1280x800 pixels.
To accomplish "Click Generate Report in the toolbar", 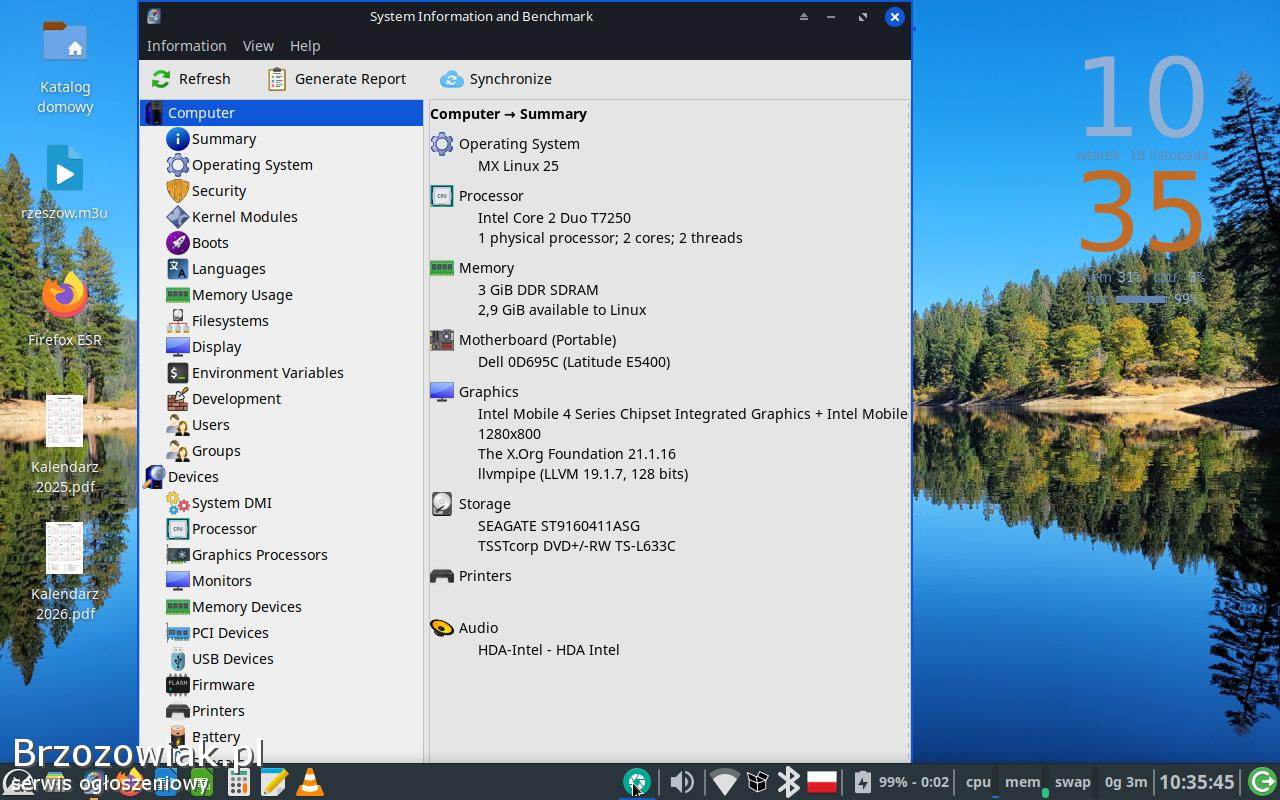I will pyautogui.click(x=336, y=79).
